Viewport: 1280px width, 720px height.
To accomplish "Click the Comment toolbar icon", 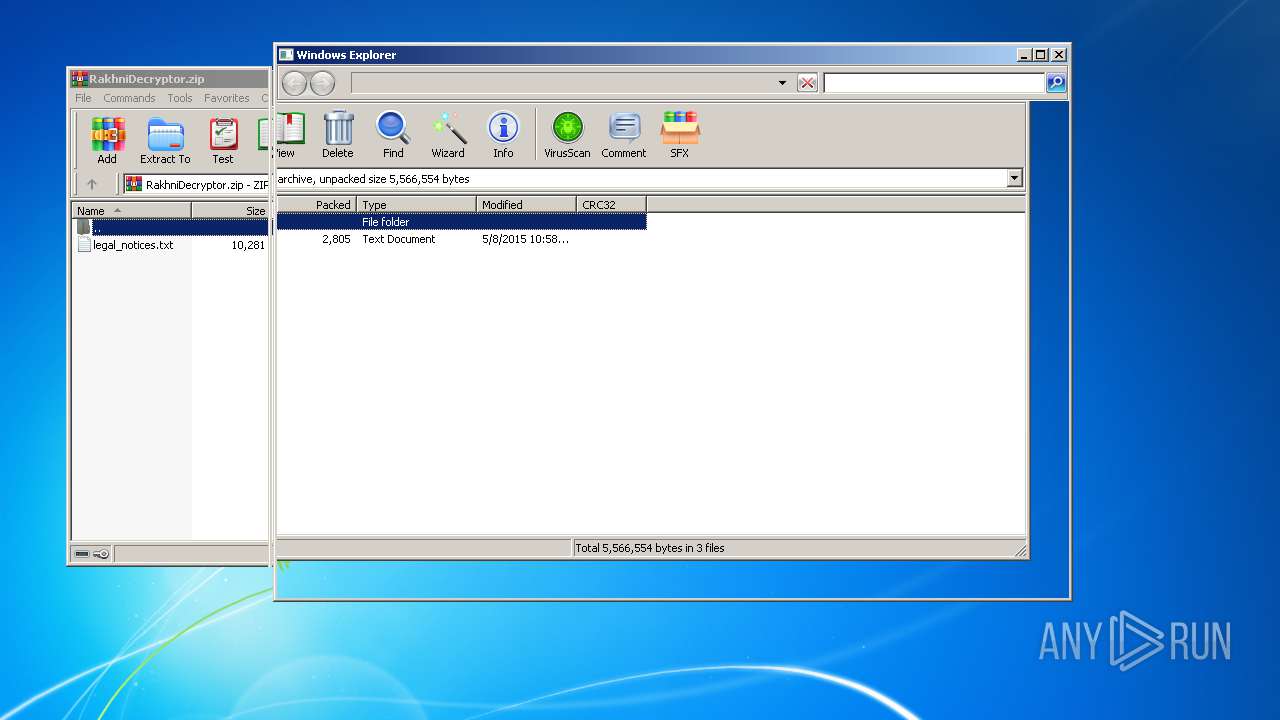I will 624,128.
